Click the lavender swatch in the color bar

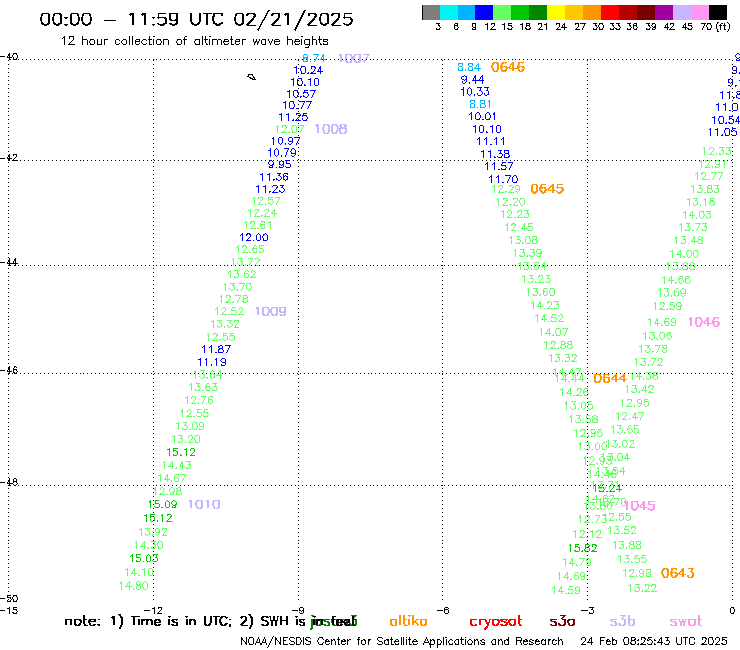[681, 12]
